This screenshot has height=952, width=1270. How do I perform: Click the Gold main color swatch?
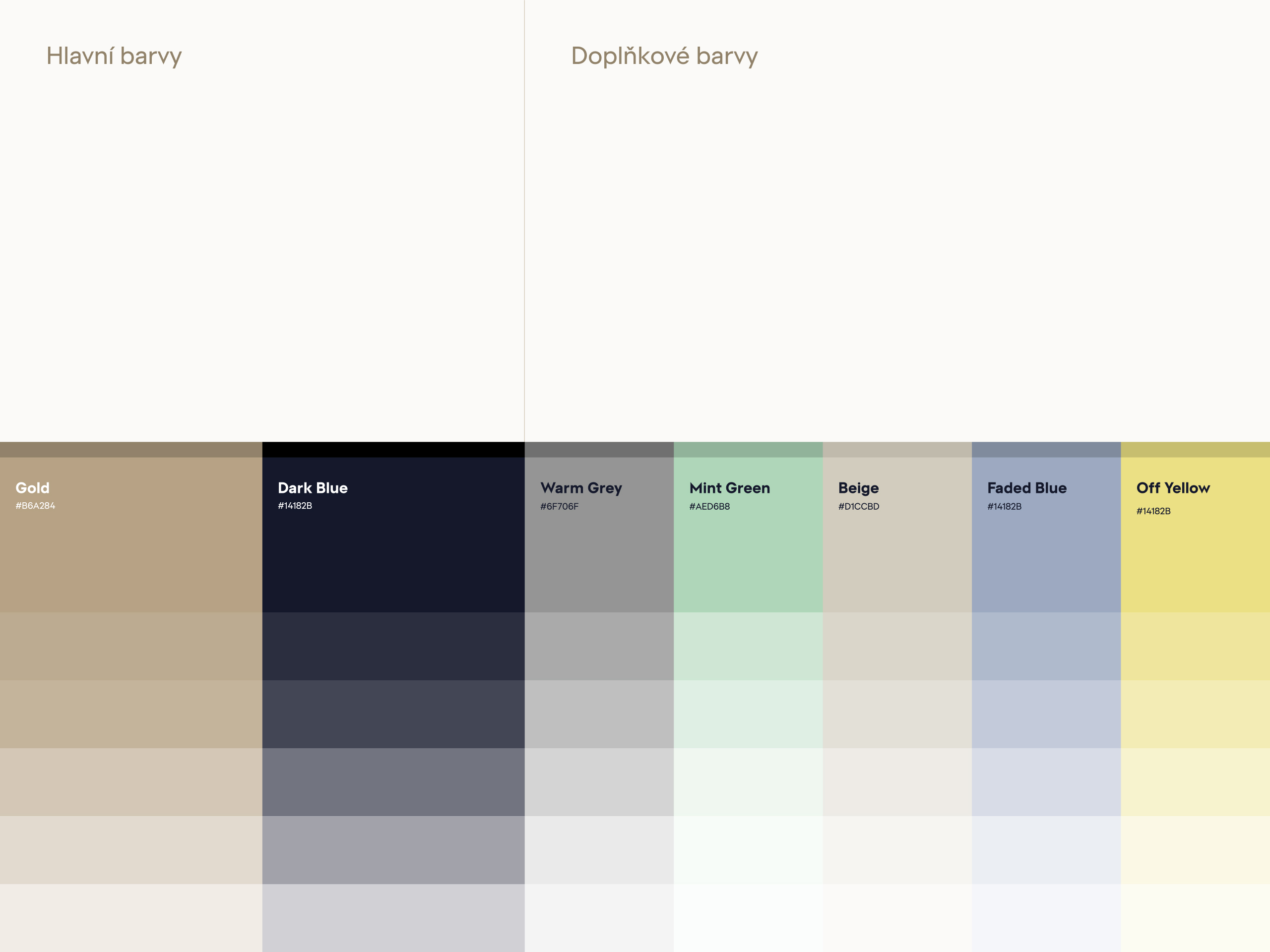click(x=131, y=535)
